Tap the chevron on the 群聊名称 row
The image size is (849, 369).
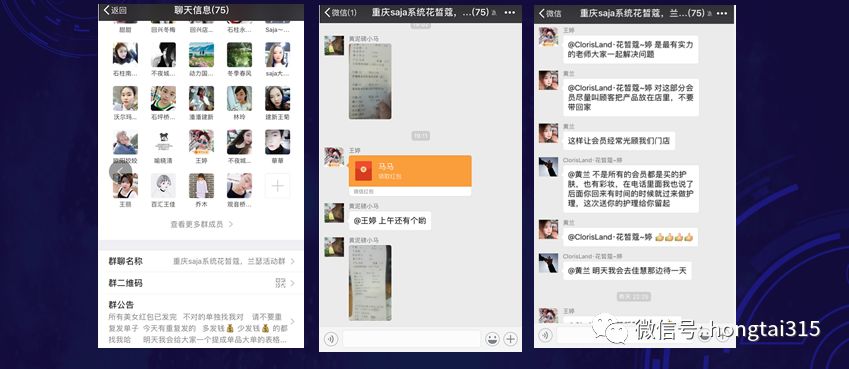293,261
